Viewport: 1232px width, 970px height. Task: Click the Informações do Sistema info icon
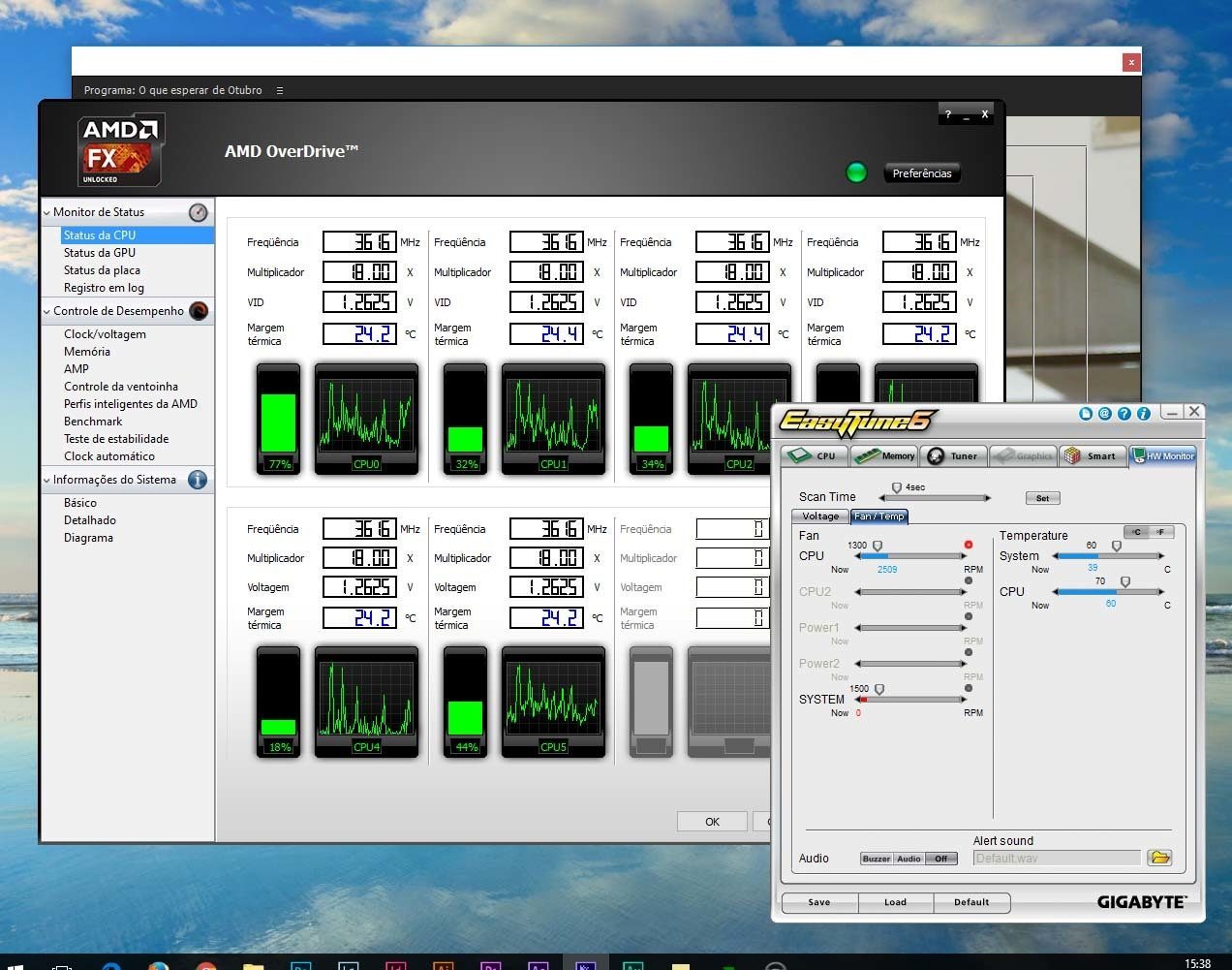pyautogui.click(x=198, y=480)
